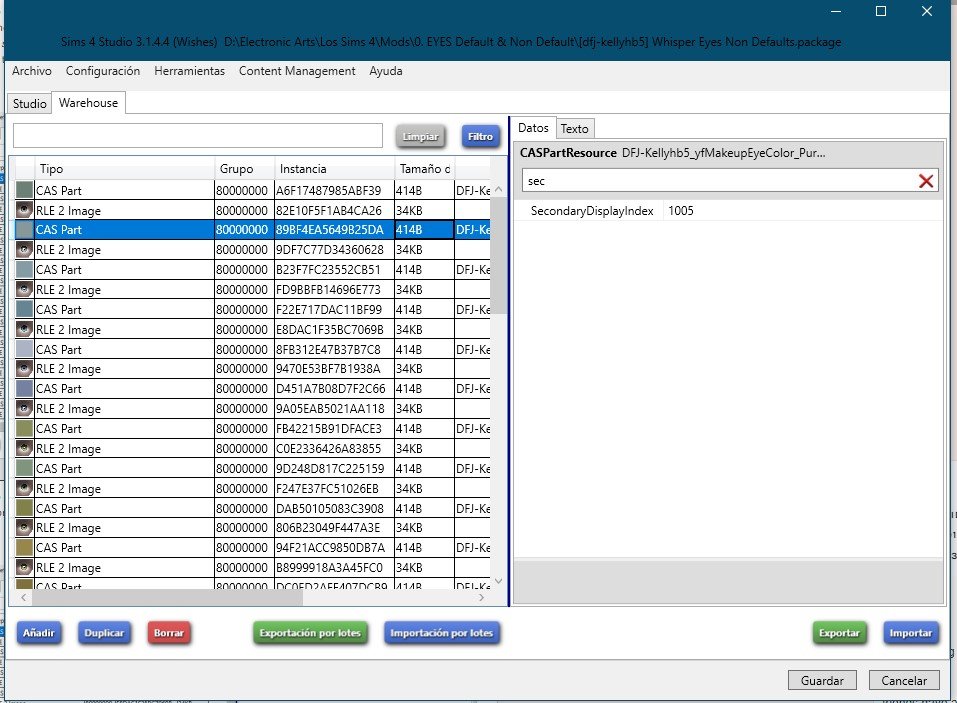The width and height of the screenshot is (957, 703).
Task: Edit the SecondaryDisplayIndex value 1005
Action: pos(800,211)
